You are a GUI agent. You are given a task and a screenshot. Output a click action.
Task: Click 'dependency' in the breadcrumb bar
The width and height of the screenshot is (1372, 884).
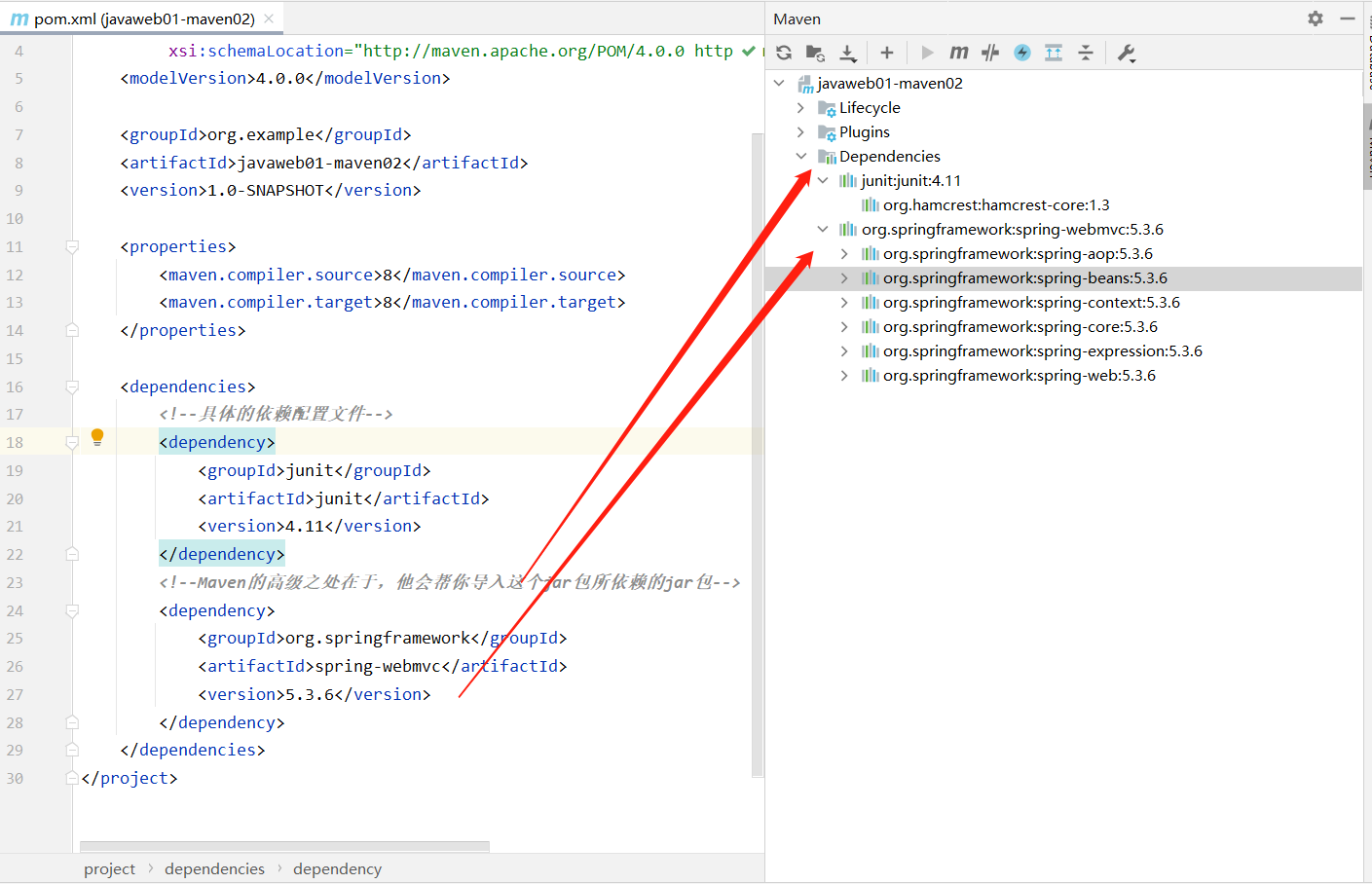[x=337, y=869]
